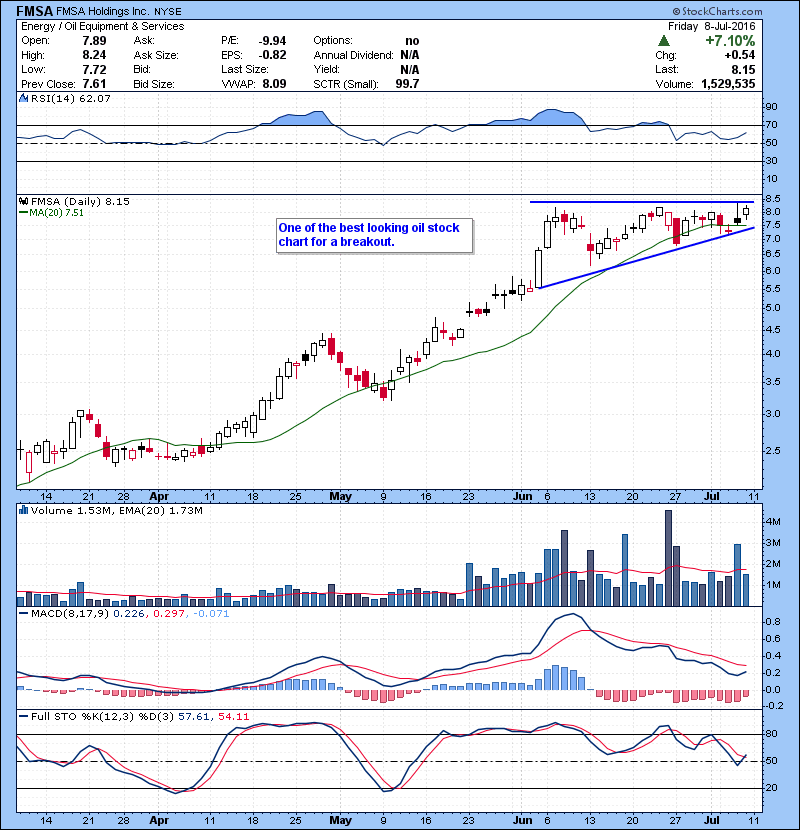Click the MACD(8,17,9) legend line marker
The height and width of the screenshot is (830, 800).
(23, 614)
